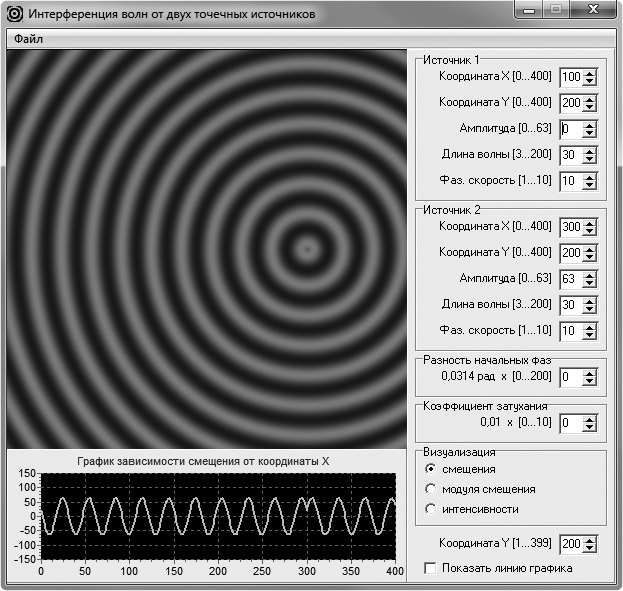Increase Коэффициент затухания value
The height and width of the screenshot is (591, 623).
[590, 419]
